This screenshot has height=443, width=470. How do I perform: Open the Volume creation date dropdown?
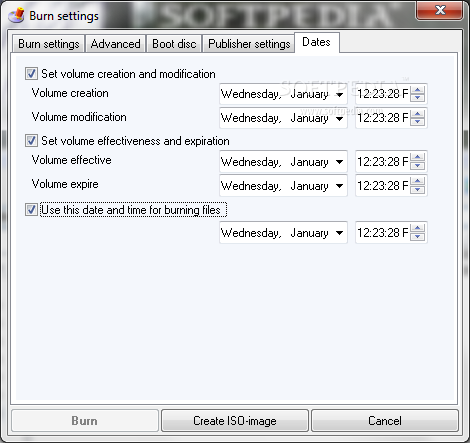[x=339, y=95]
